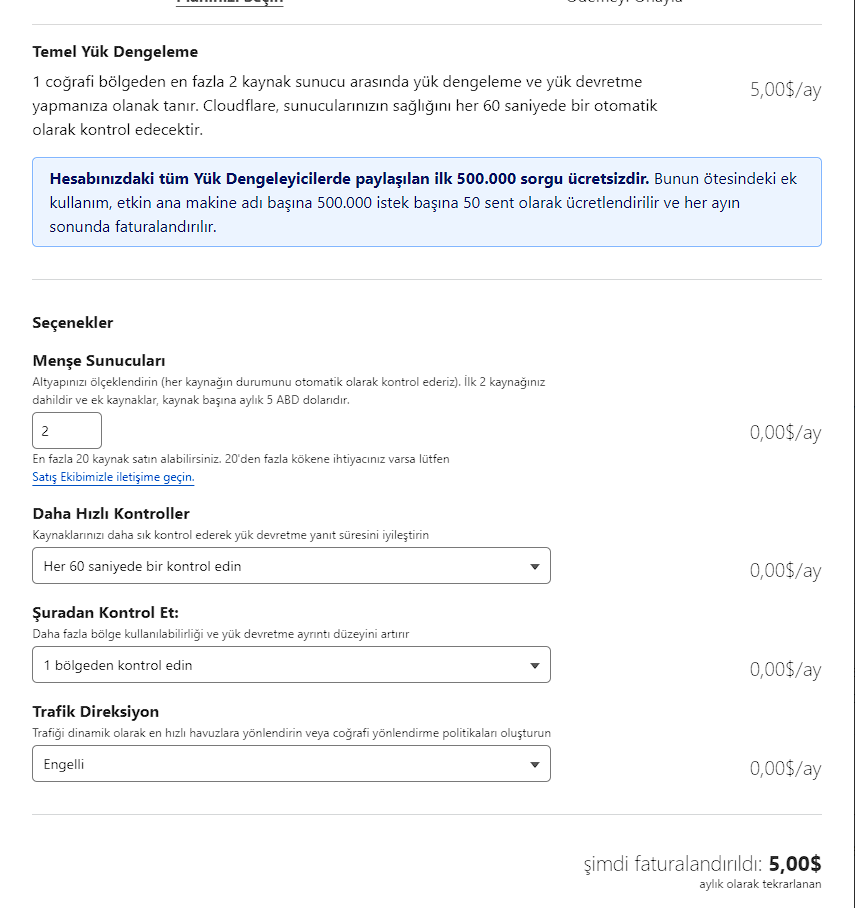Click the 'Daha Hızlı Kontroller' heading label
This screenshot has width=855, height=908.
coord(111,513)
